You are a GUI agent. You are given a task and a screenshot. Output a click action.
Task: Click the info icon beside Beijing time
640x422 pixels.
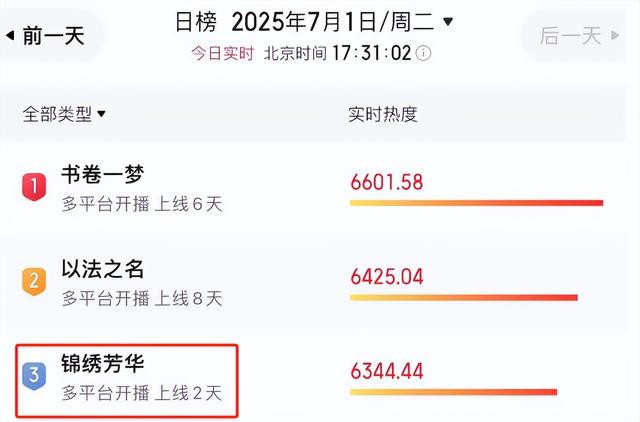(424, 53)
